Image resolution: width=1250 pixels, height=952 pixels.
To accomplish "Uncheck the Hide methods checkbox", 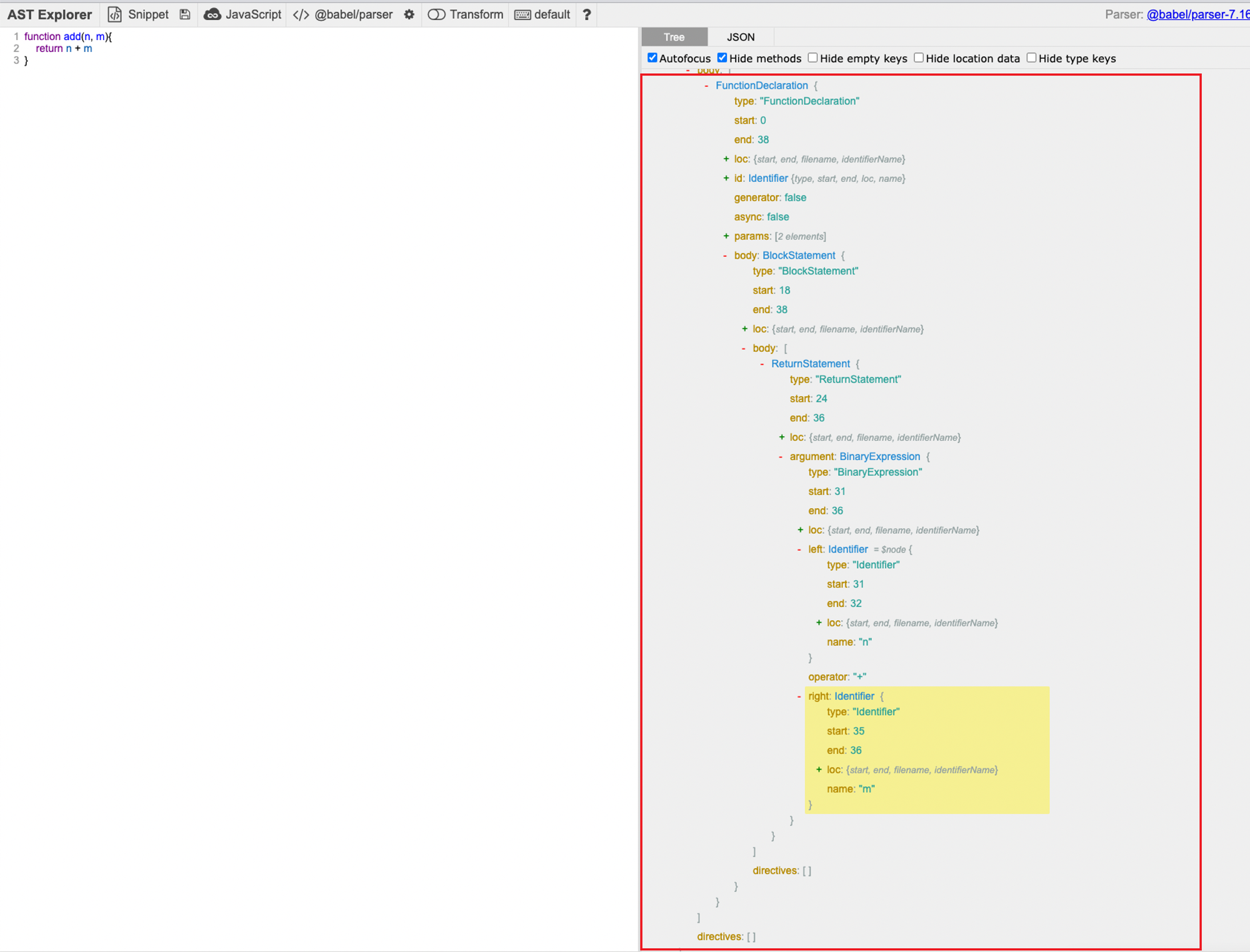I will 722,58.
